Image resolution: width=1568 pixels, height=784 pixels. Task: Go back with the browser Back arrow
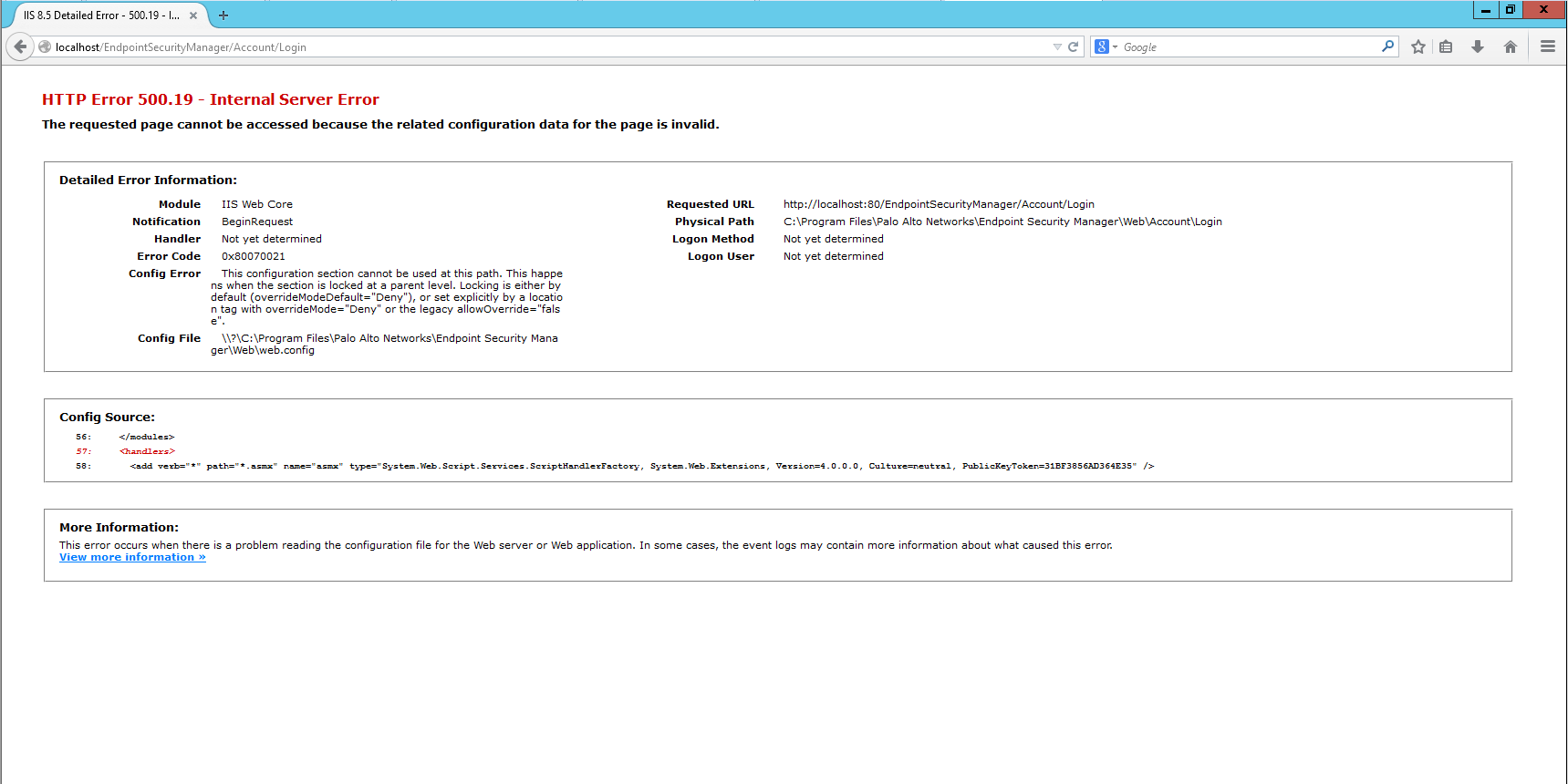[19, 46]
